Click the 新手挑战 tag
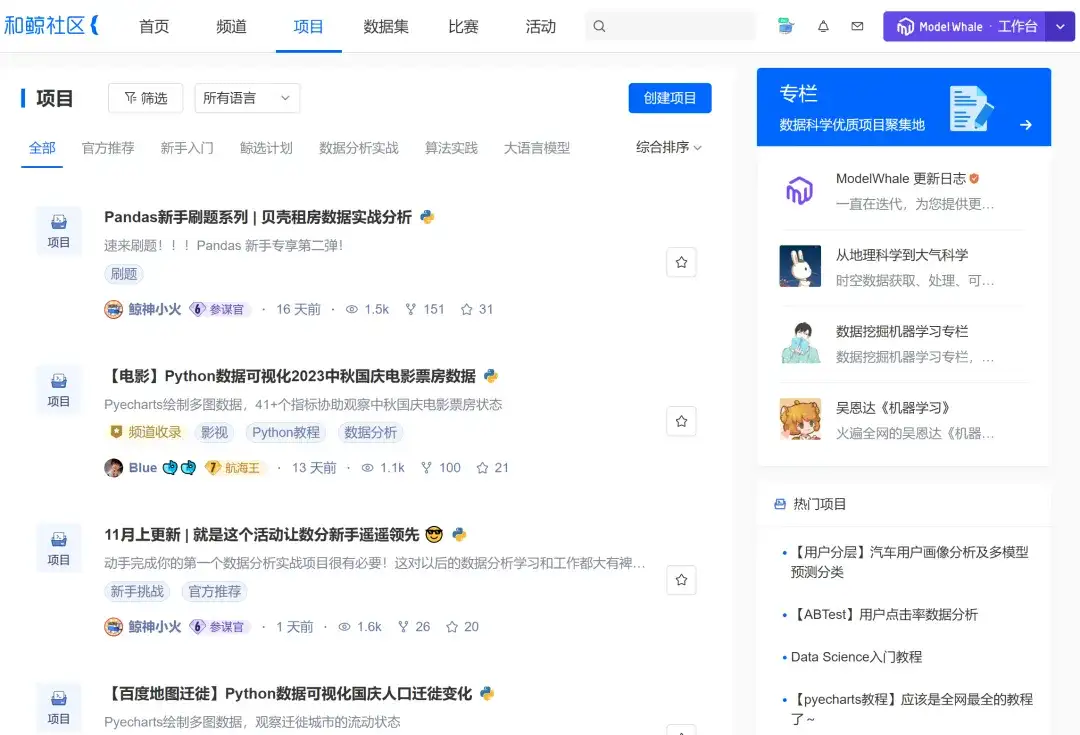The width and height of the screenshot is (1080, 735). tap(137, 591)
